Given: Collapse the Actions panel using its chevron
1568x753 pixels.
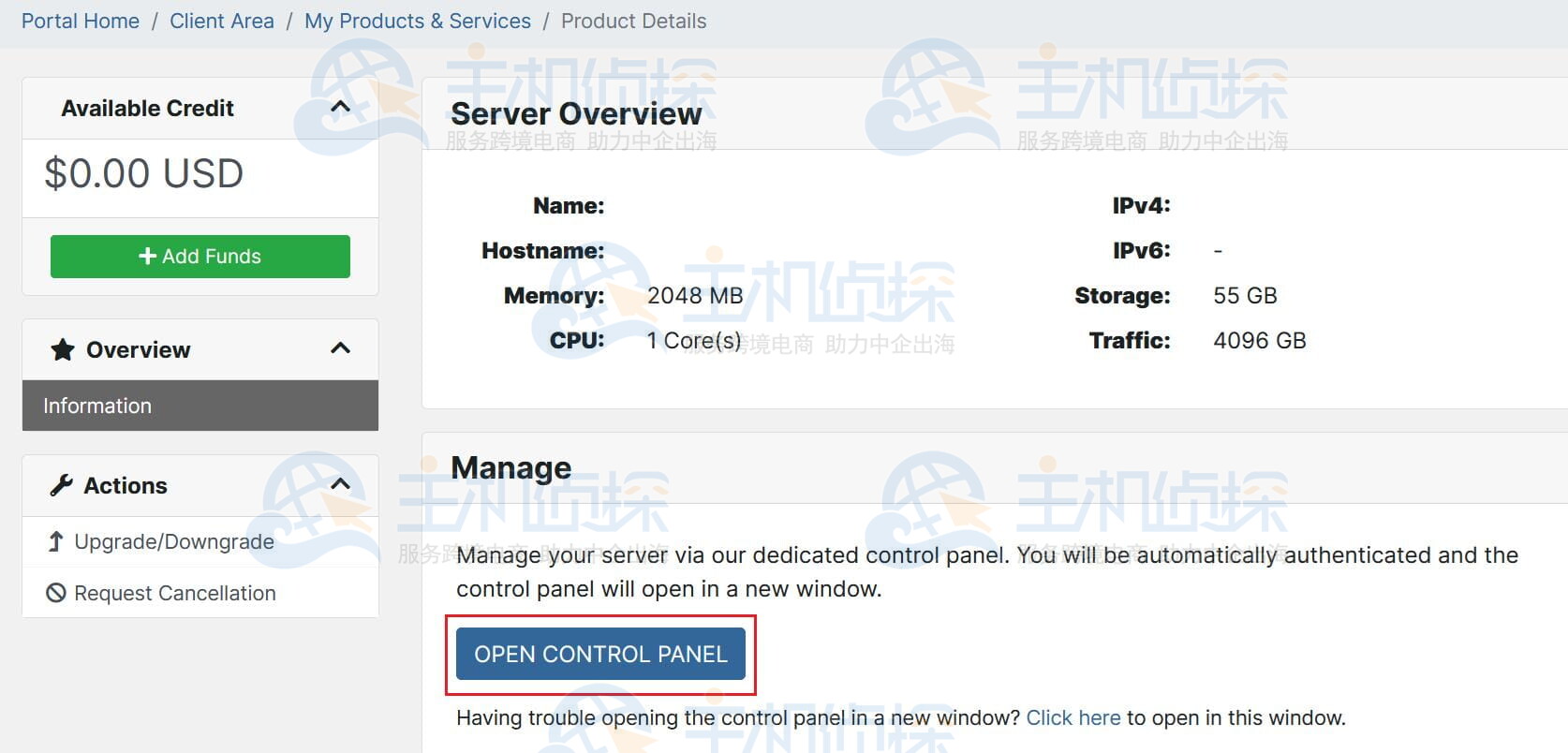Looking at the screenshot, I should click(341, 484).
